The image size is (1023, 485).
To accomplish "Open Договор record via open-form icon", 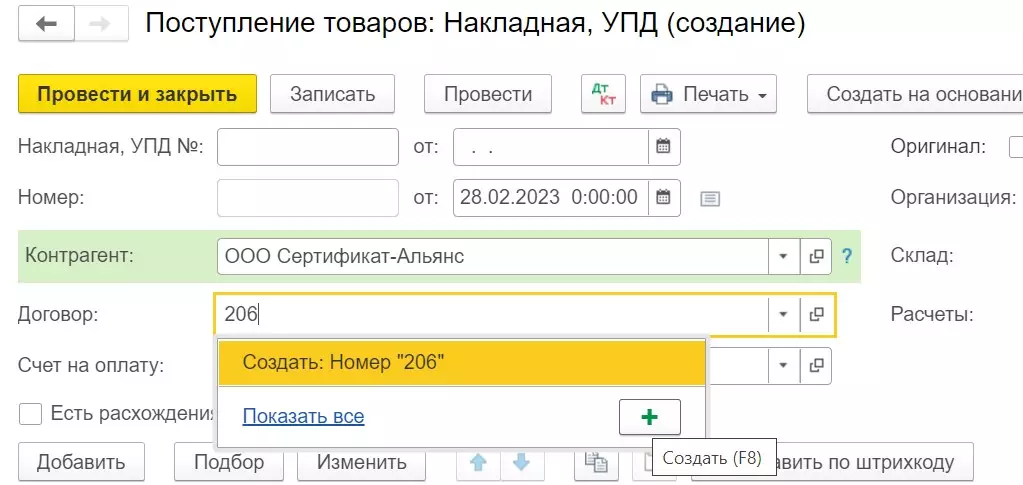I will point(816,315).
